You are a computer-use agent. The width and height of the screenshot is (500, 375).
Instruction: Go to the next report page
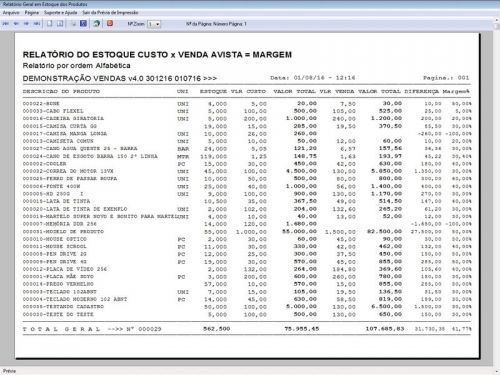tap(26, 24)
